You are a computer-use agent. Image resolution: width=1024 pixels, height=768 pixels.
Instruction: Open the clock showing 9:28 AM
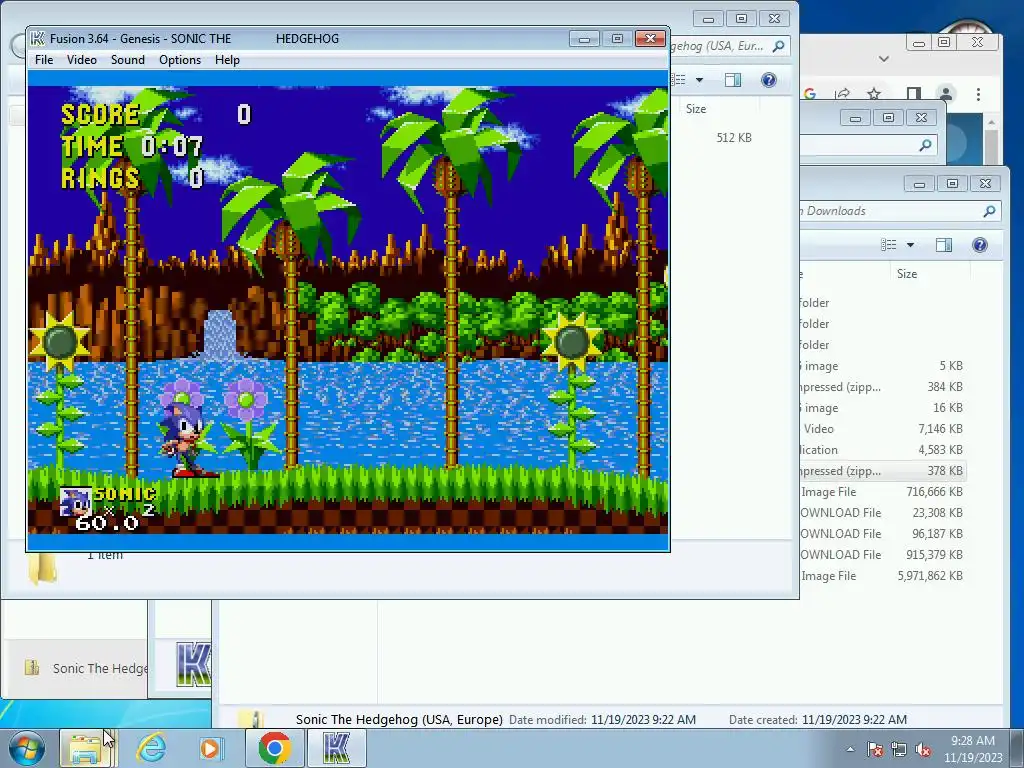coord(973,748)
